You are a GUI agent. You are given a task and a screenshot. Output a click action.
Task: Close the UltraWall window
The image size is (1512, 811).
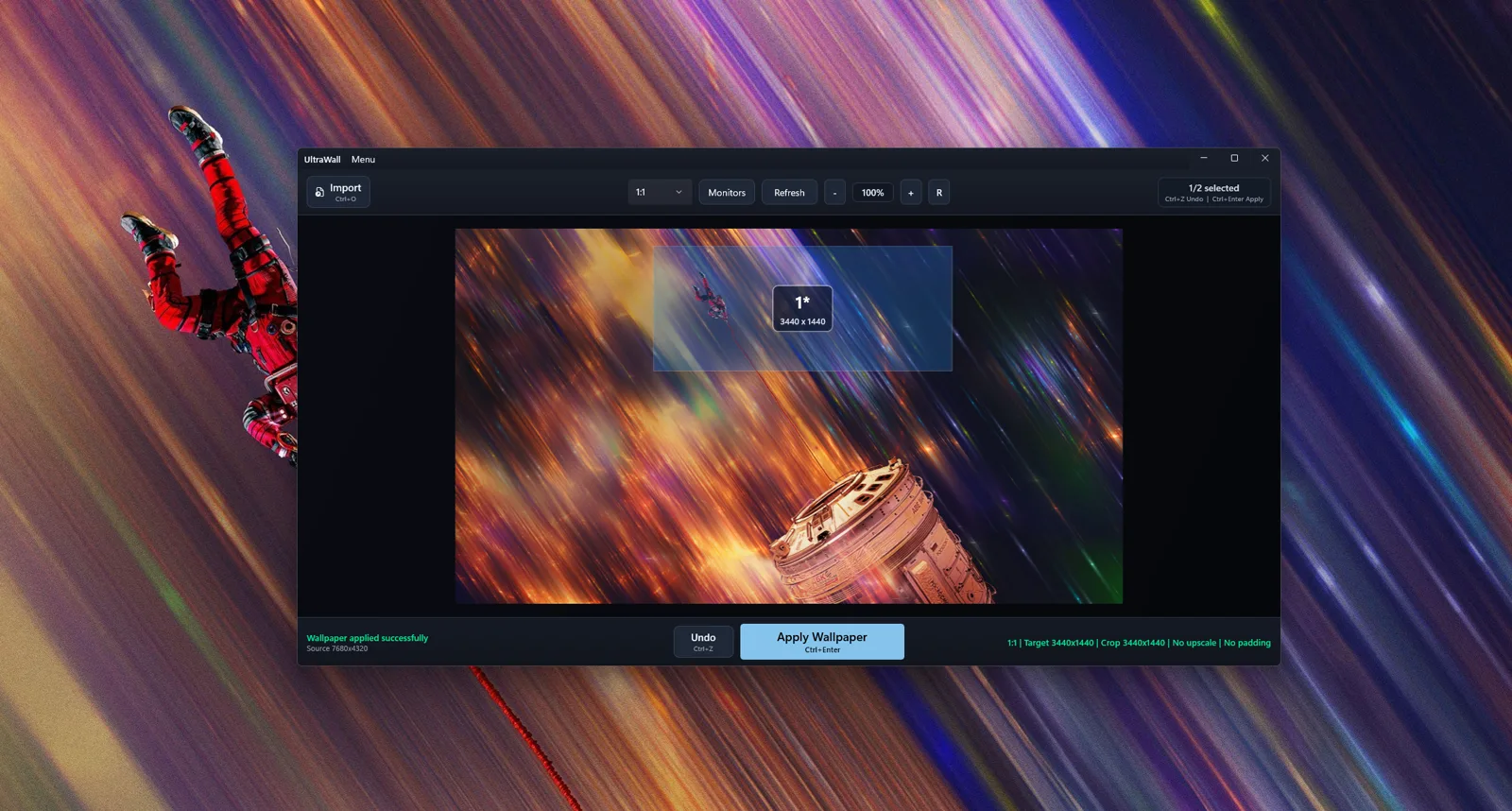pyautogui.click(x=1264, y=158)
